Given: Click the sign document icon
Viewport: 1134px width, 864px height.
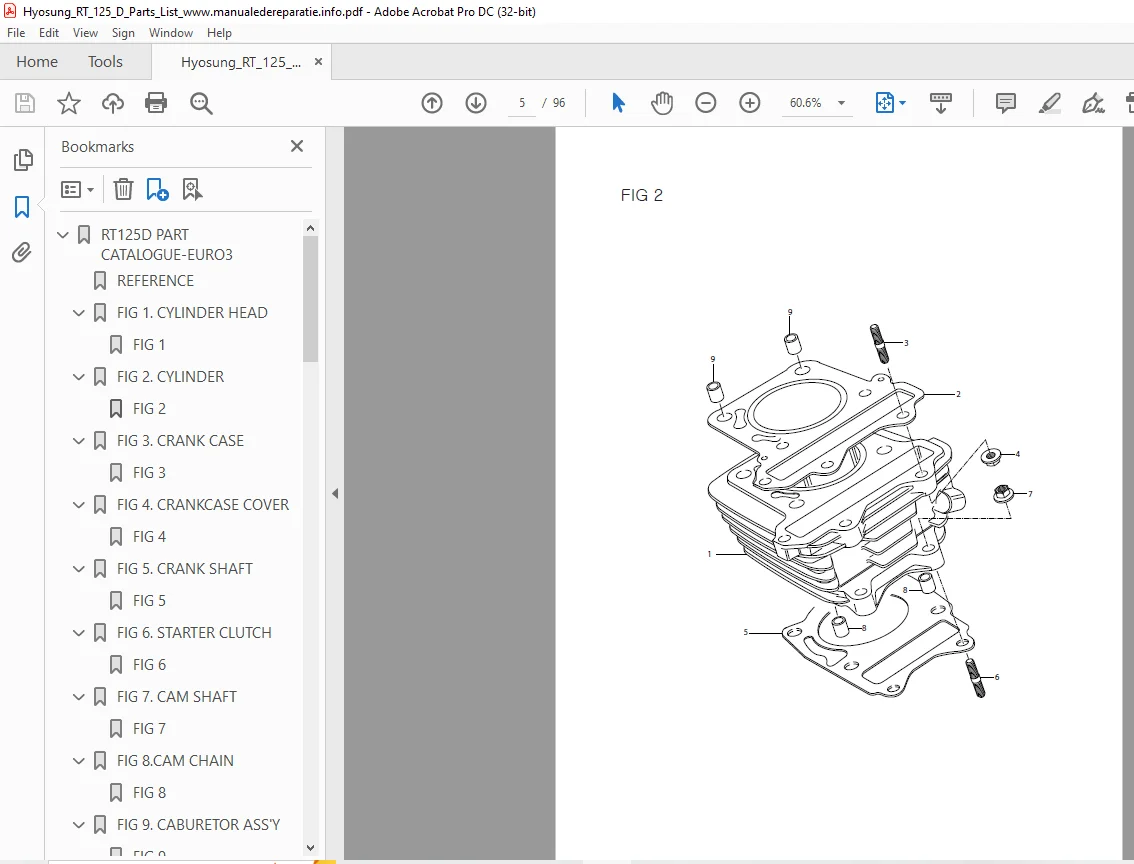Looking at the screenshot, I should 1093,103.
